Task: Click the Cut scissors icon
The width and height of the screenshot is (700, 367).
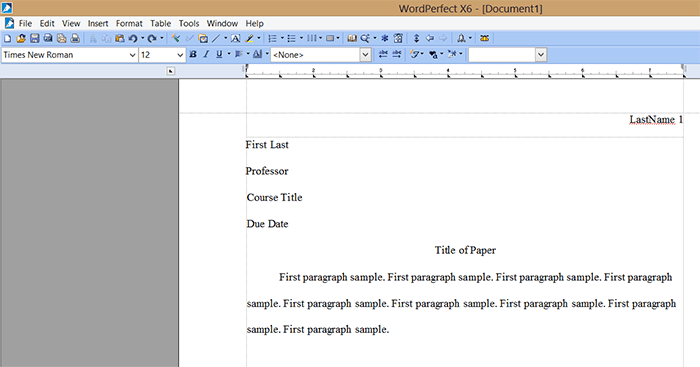Action: point(93,38)
